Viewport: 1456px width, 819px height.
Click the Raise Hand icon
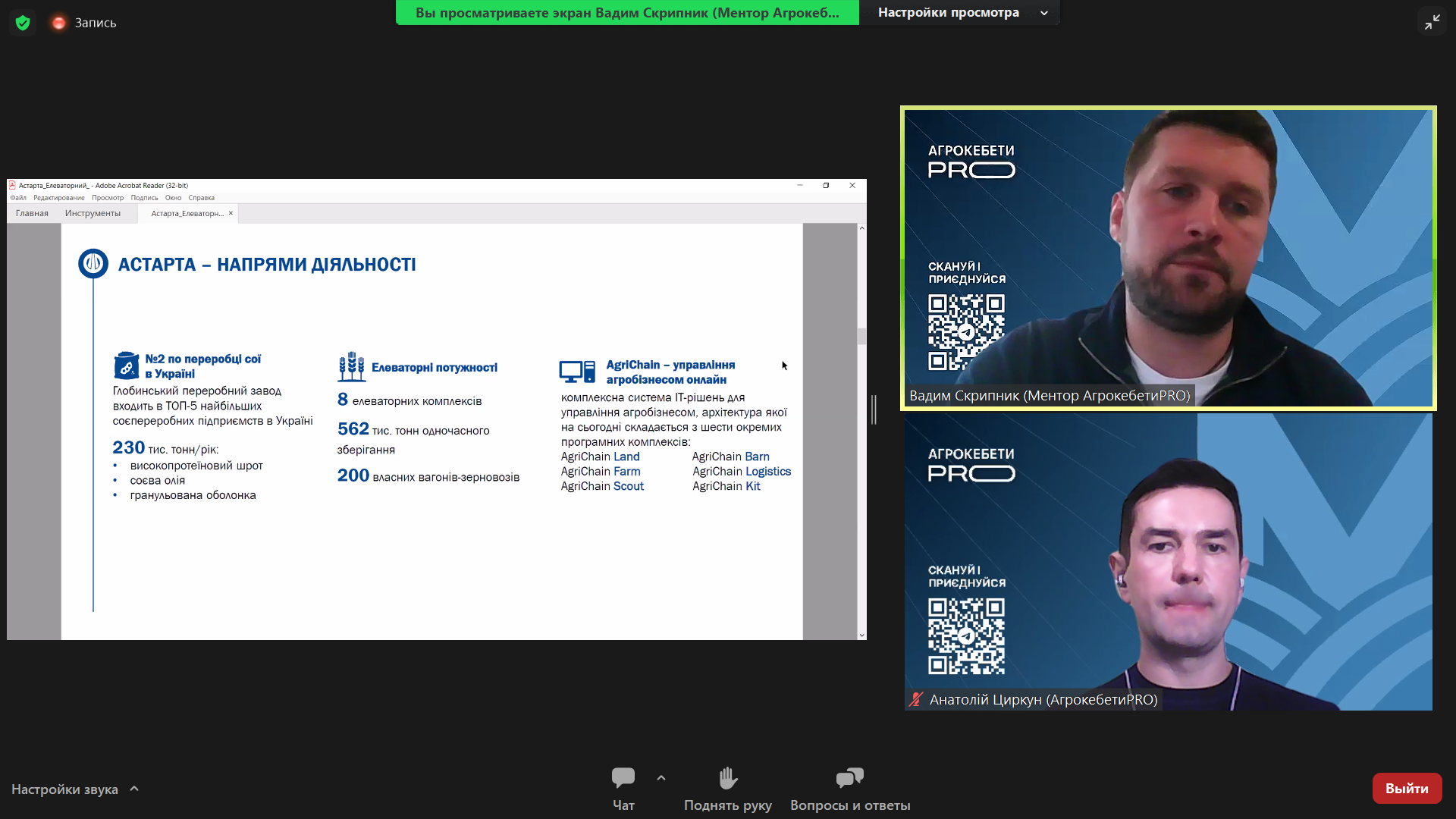(728, 778)
